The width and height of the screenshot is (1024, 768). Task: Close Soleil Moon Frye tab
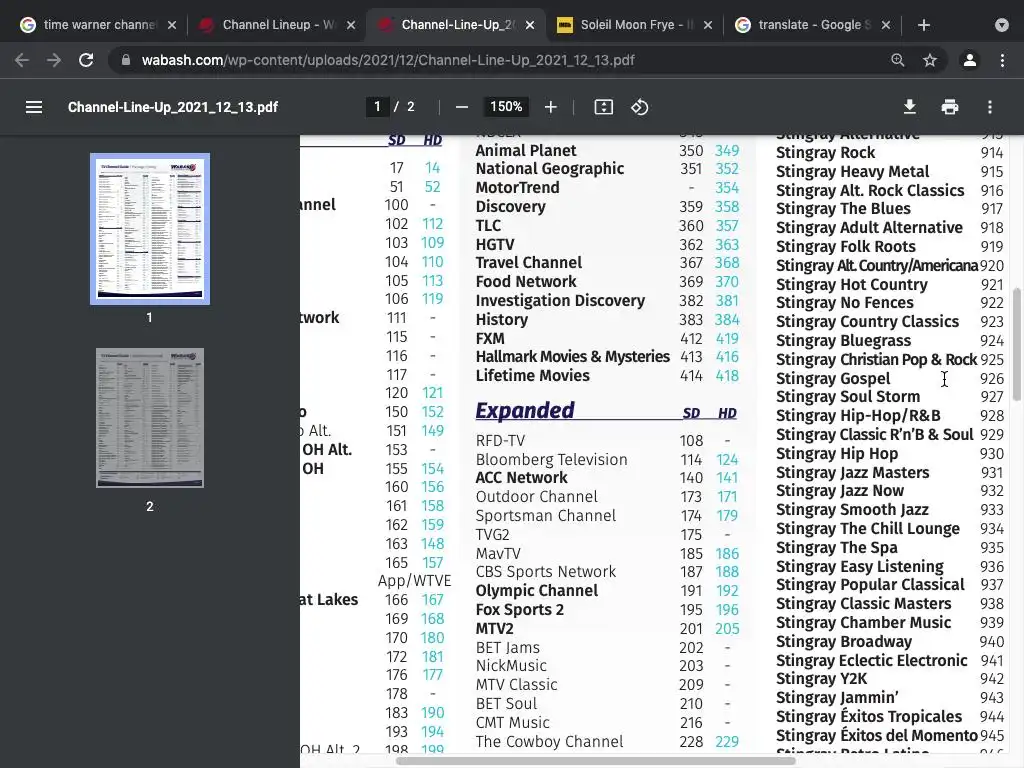pos(708,25)
